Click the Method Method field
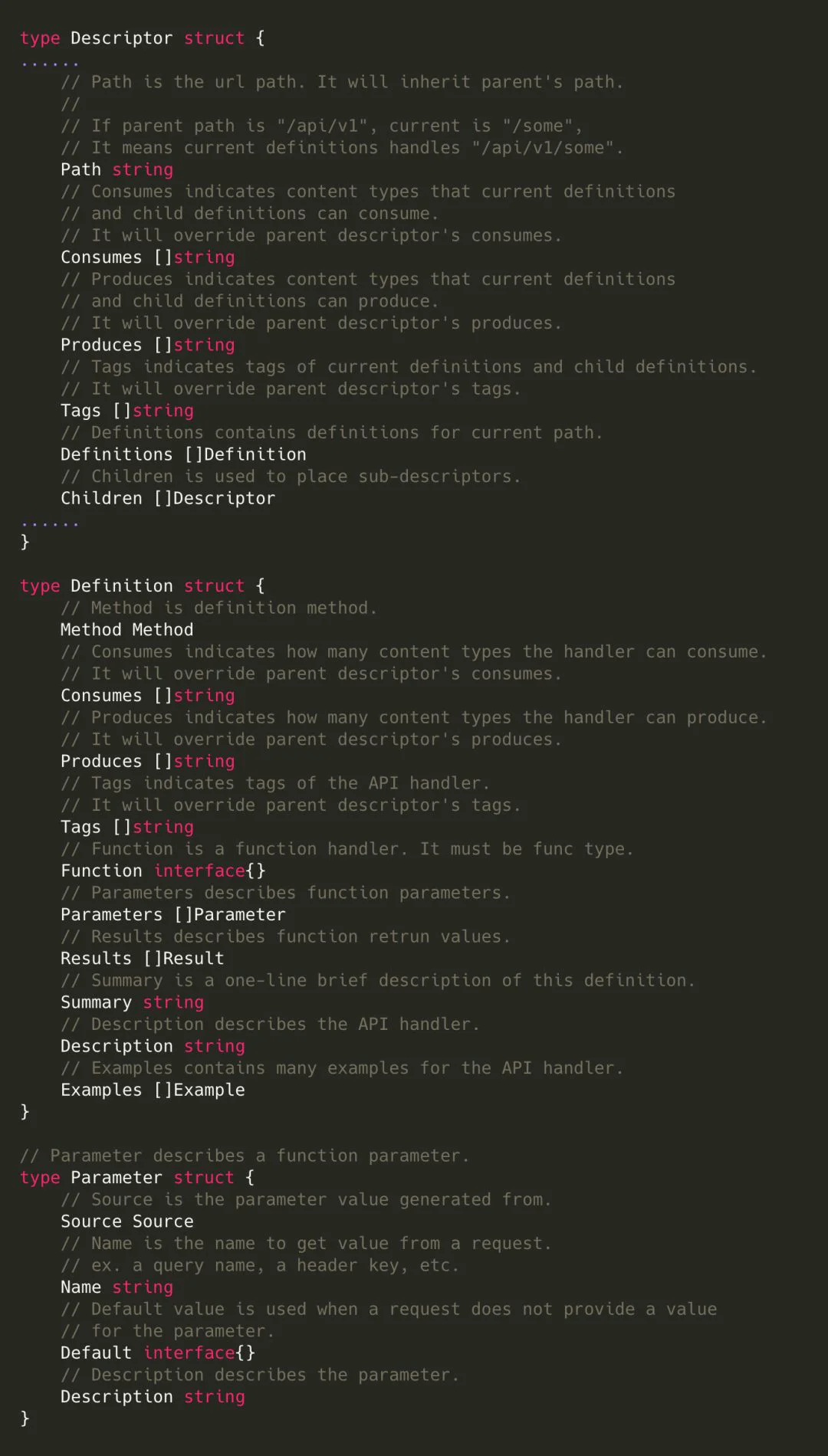This screenshot has height=1456, width=828. click(127, 630)
